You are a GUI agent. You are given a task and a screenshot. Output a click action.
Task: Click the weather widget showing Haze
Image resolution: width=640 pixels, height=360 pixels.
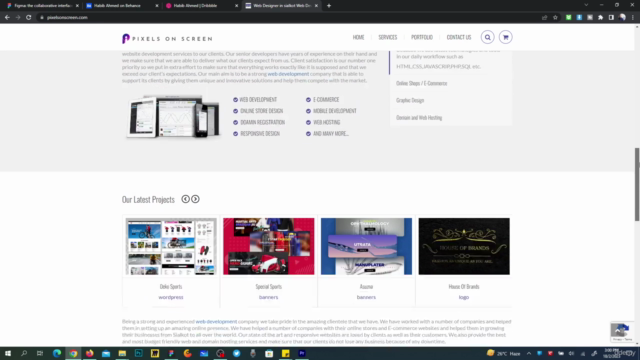(504, 353)
